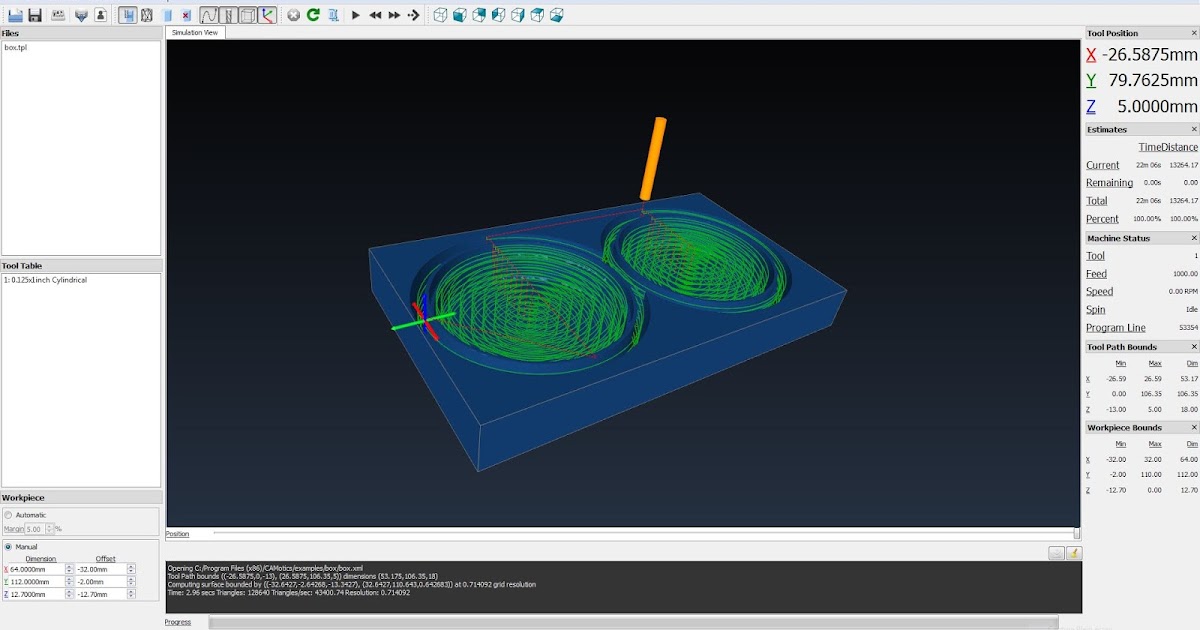
Task: Close the Estimates panel
Action: (1194, 129)
